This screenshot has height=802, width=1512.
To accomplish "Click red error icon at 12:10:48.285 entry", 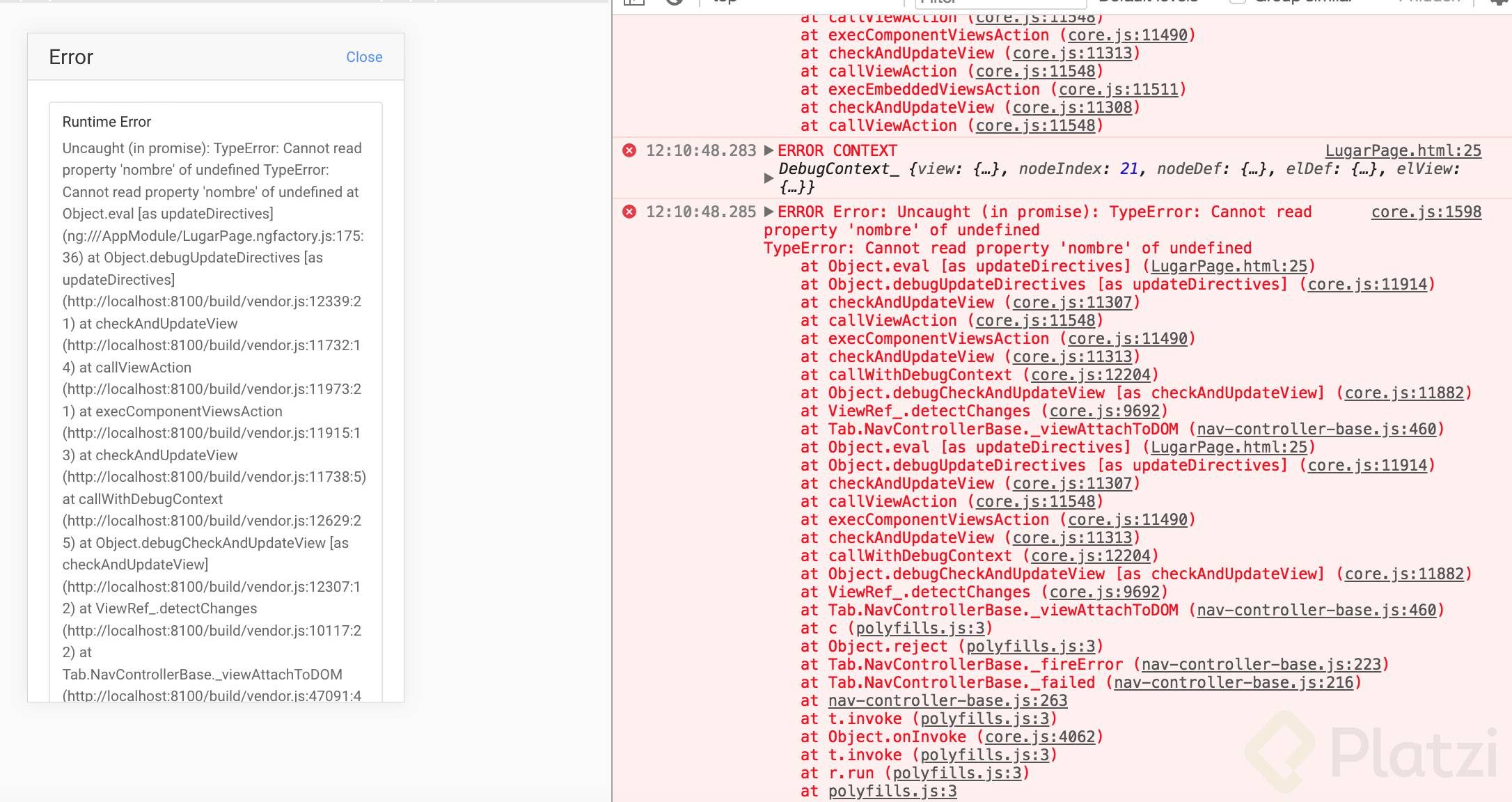I will click(x=629, y=212).
